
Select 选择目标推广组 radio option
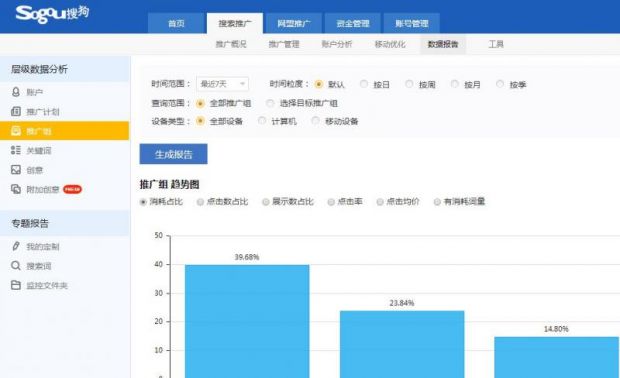pos(270,104)
